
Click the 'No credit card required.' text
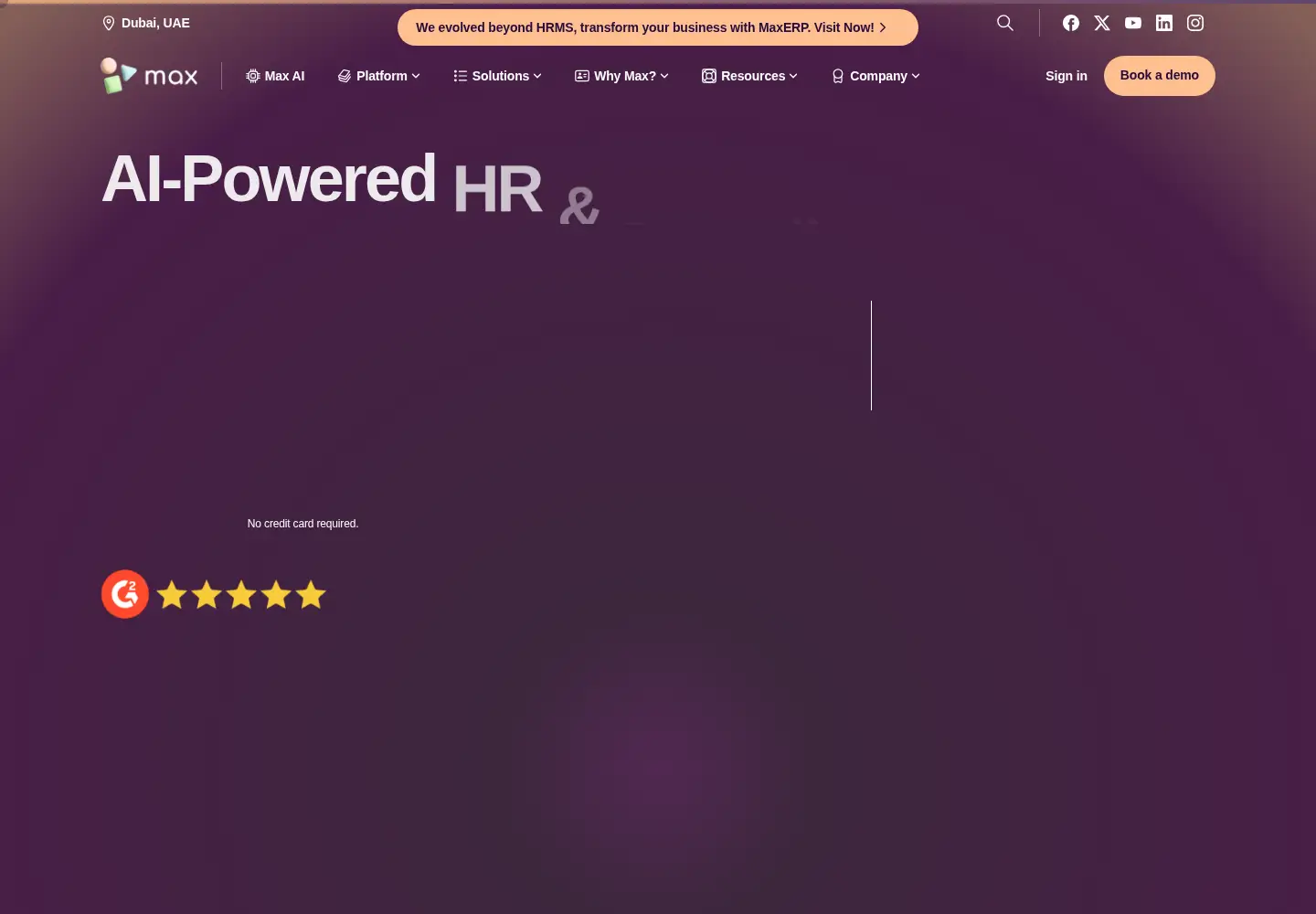(x=302, y=524)
